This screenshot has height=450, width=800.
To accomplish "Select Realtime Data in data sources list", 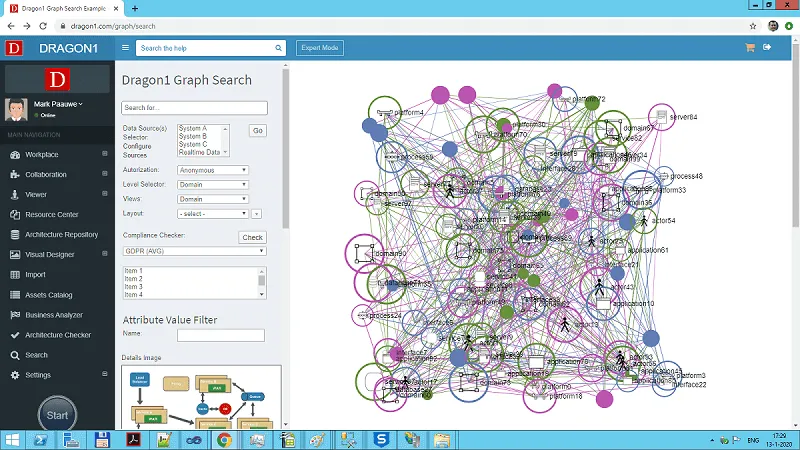I will click(200, 153).
